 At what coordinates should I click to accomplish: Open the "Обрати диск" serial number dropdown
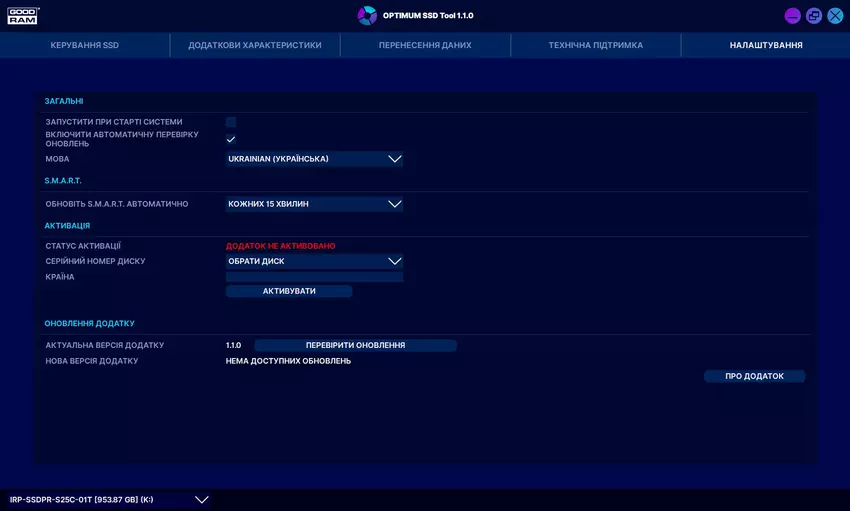pyautogui.click(x=314, y=261)
